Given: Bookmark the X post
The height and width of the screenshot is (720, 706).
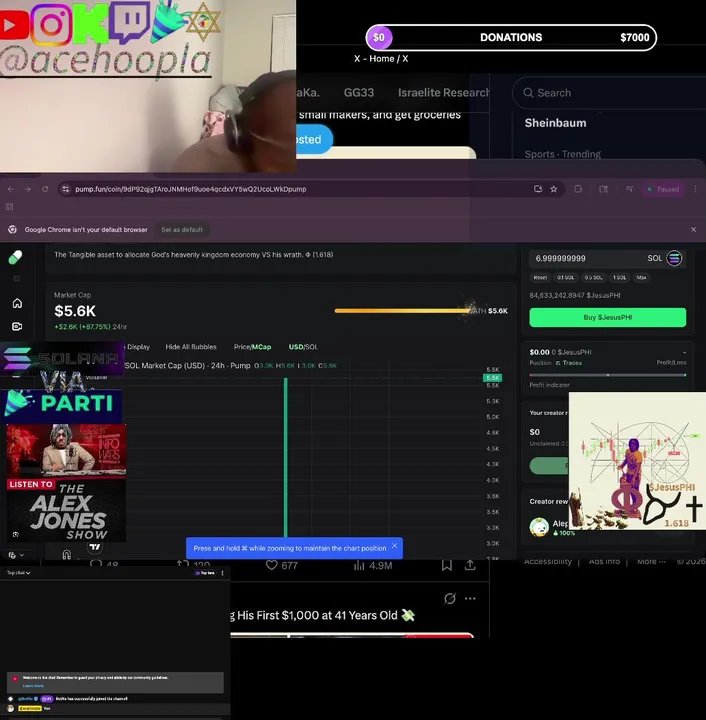Looking at the screenshot, I should click(447, 565).
